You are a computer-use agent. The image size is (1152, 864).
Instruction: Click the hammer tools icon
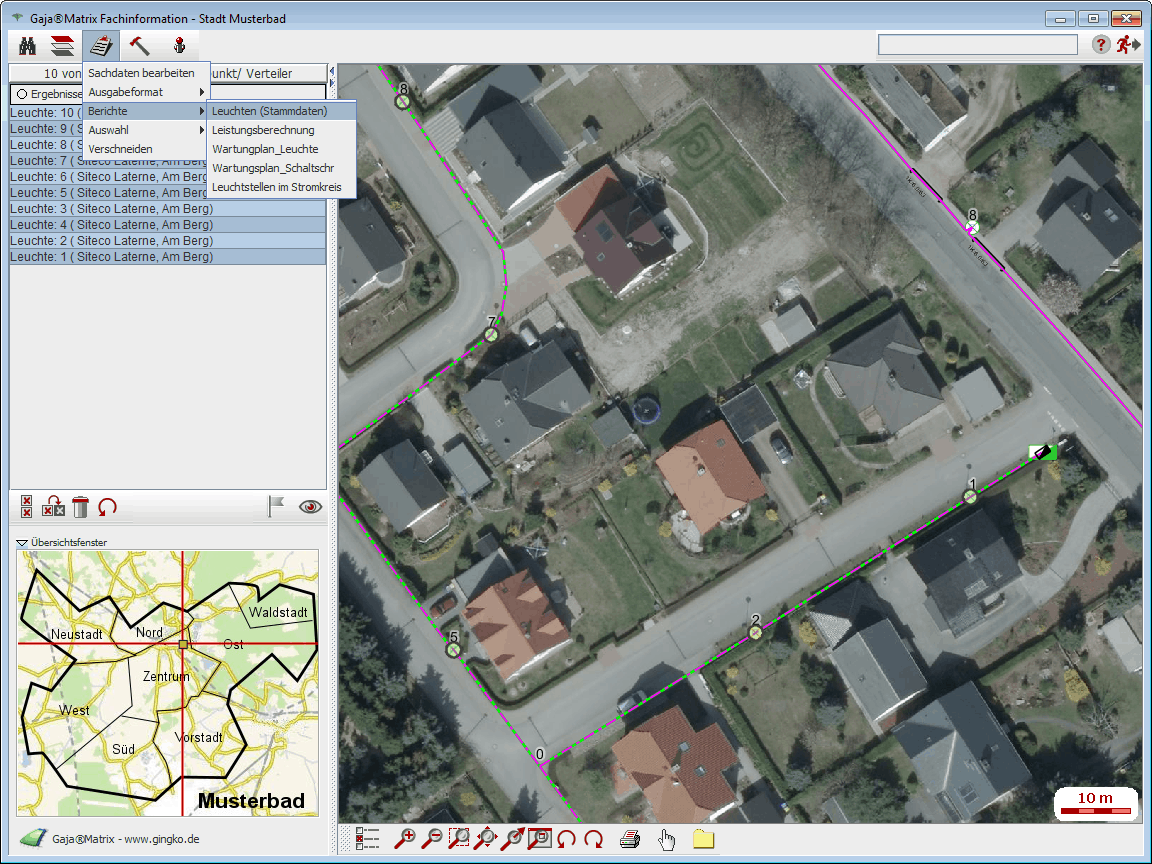pyautogui.click(x=140, y=45)
